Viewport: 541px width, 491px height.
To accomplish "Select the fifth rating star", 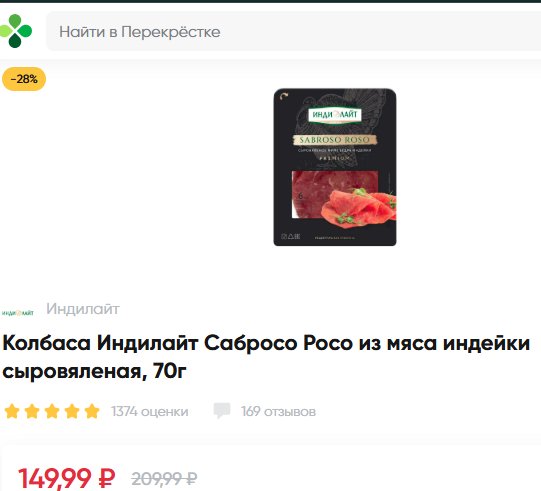I will [x=92, y=411].
